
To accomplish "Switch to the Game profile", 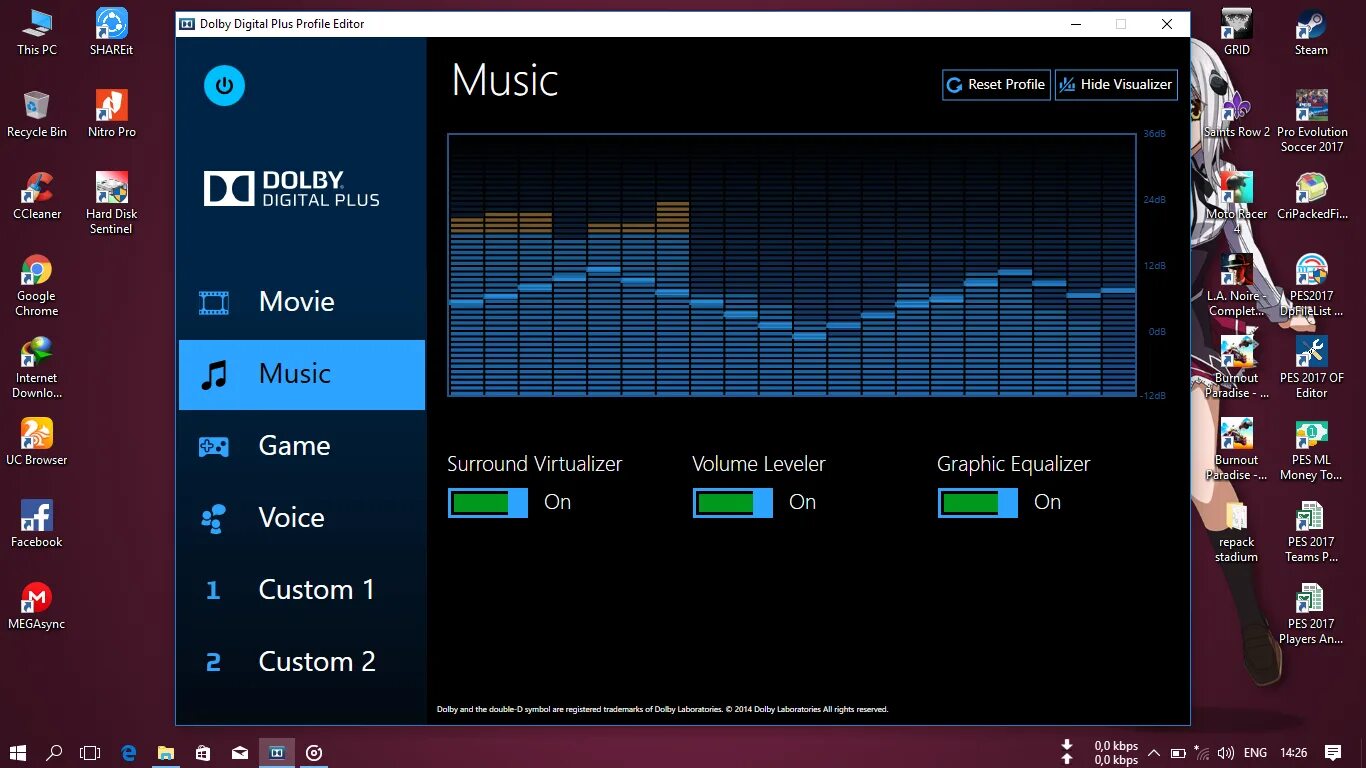I will pos(302,446).
